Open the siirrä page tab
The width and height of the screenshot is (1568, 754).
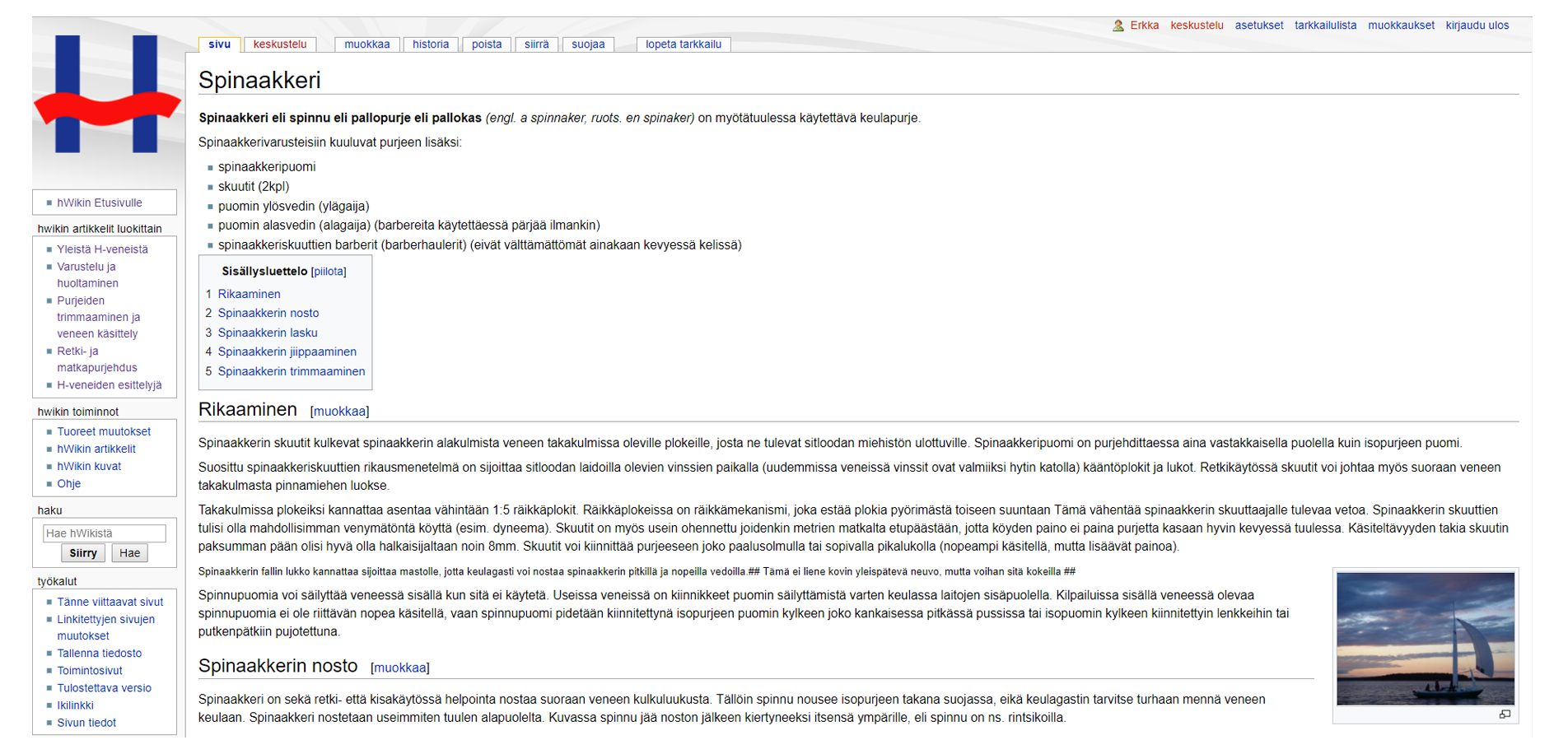point(536,44)
